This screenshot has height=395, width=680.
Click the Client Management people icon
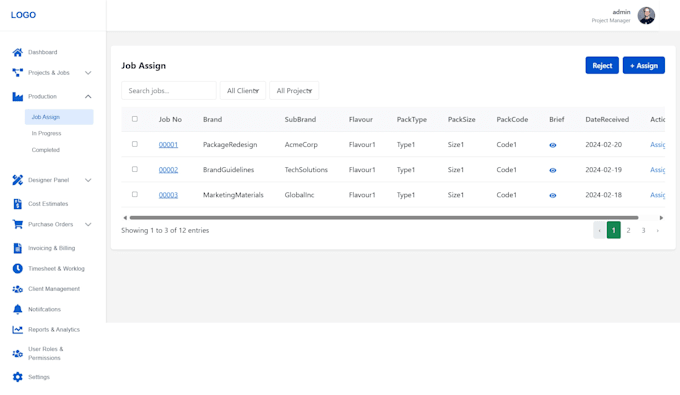(17, 289)
